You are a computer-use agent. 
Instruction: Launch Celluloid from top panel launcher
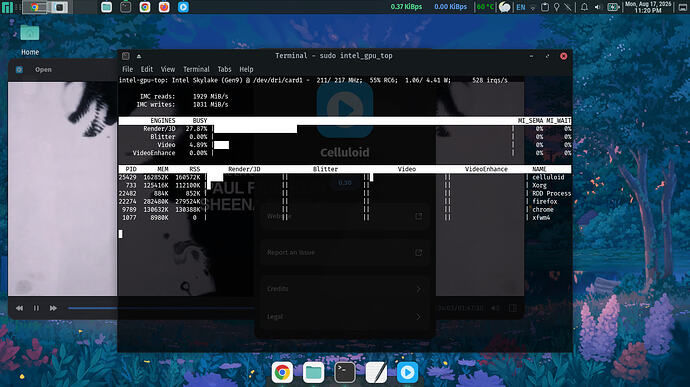(x=184, y=7)
